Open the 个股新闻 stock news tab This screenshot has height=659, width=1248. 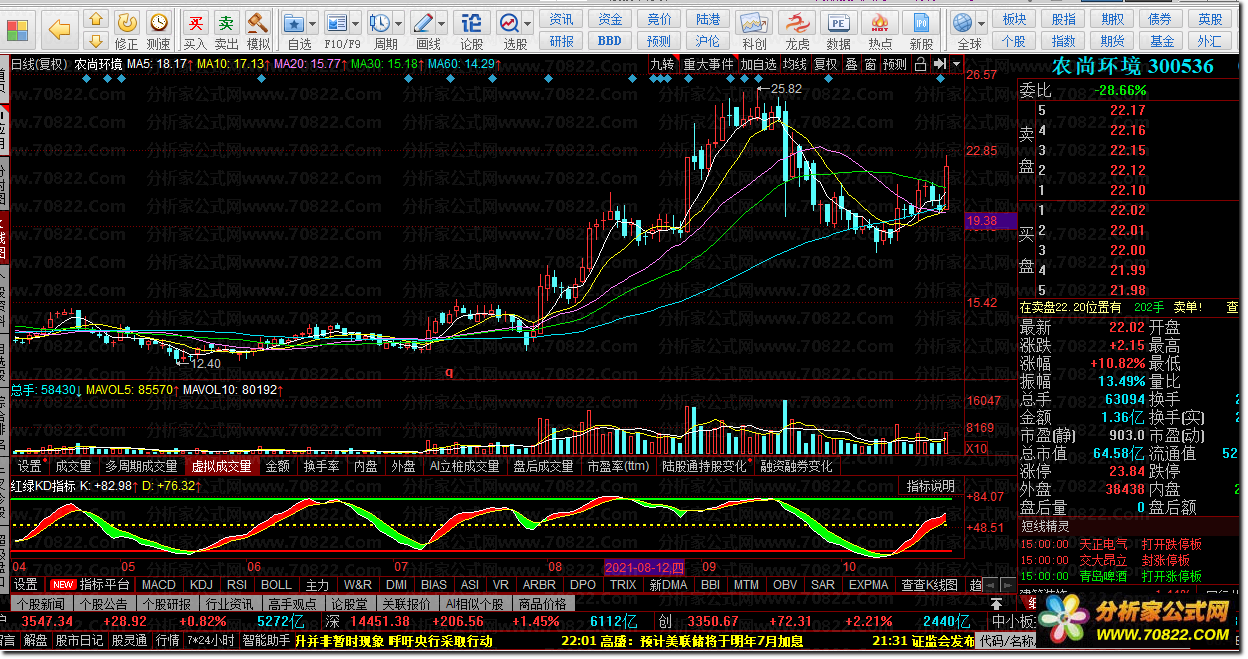tap(40, 604)
